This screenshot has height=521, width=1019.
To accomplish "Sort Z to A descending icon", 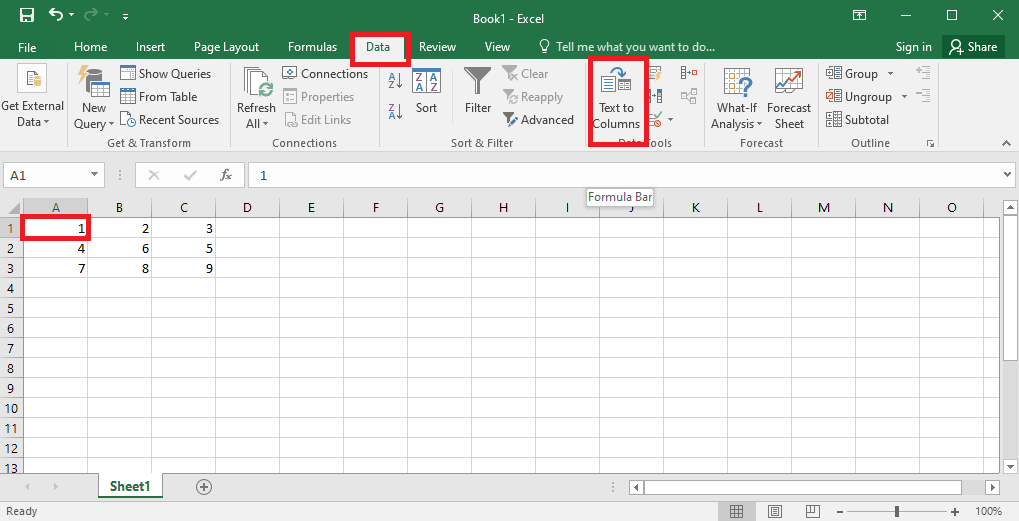I will [395, 111].
